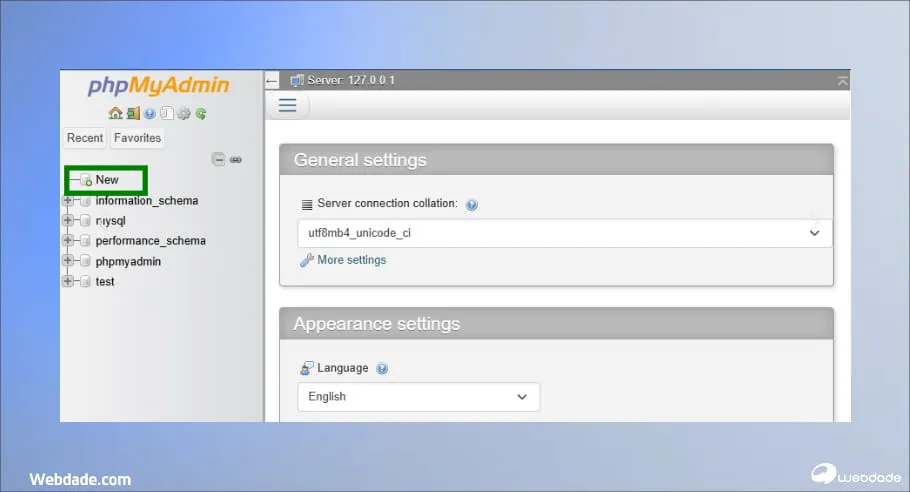Click help icon next to Language label
Viewport: 910px width, 492px height.
click(382, 369)
